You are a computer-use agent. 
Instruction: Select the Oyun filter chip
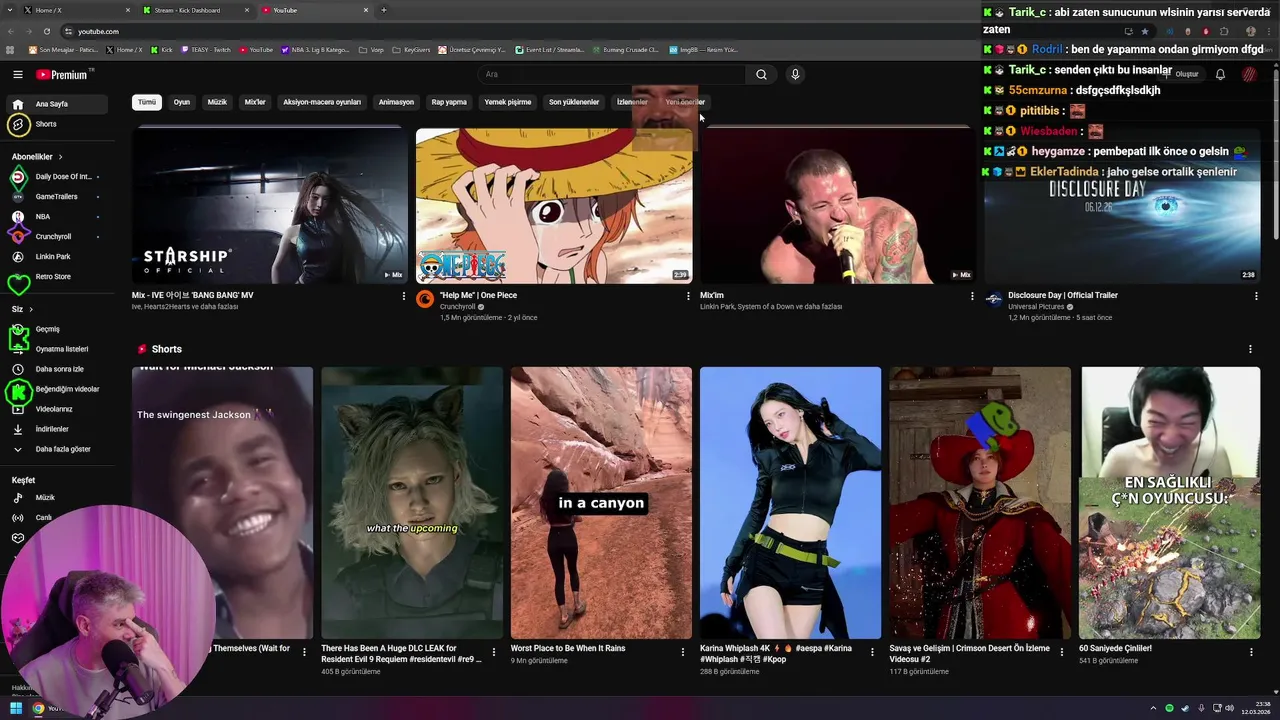point(181,102)
